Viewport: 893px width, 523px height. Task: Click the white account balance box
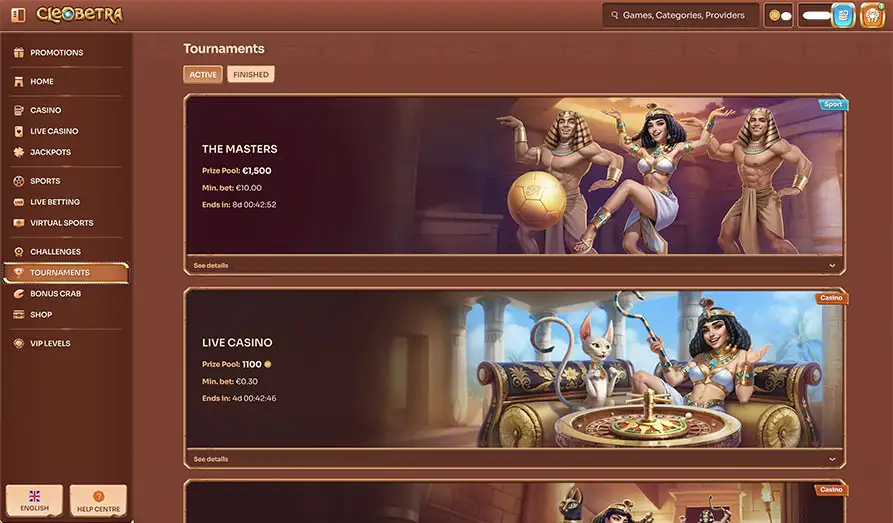[816, 16]
